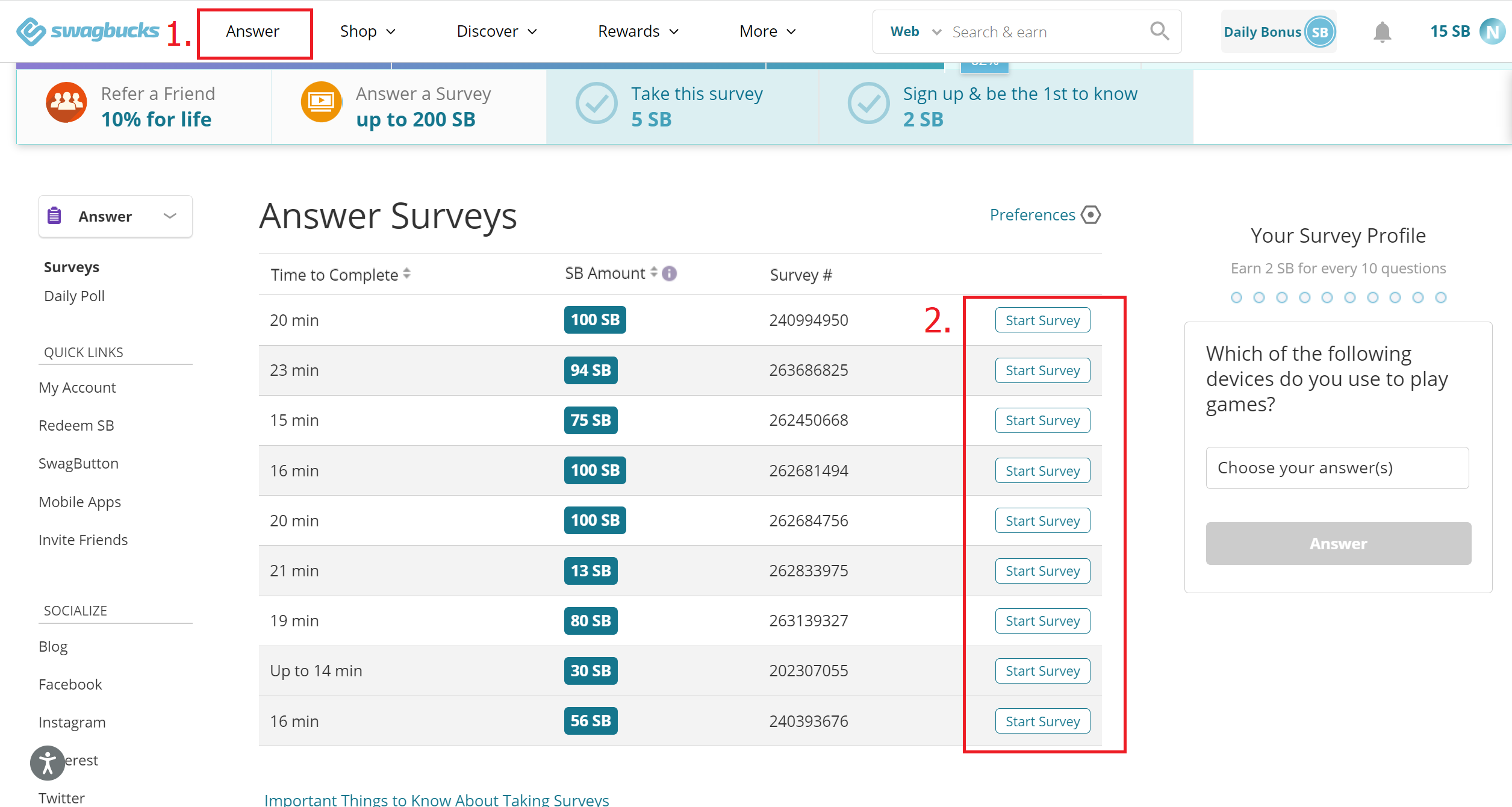Open Mobile Apps quick link
1512x807 pixels.
(x=79, y=502)
